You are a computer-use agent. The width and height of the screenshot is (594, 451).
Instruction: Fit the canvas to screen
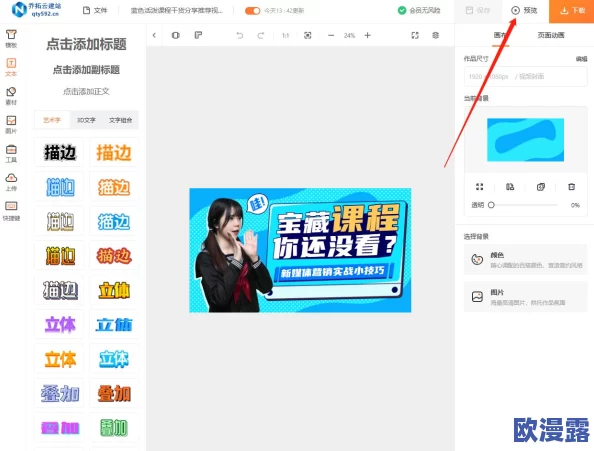[308, 35]
